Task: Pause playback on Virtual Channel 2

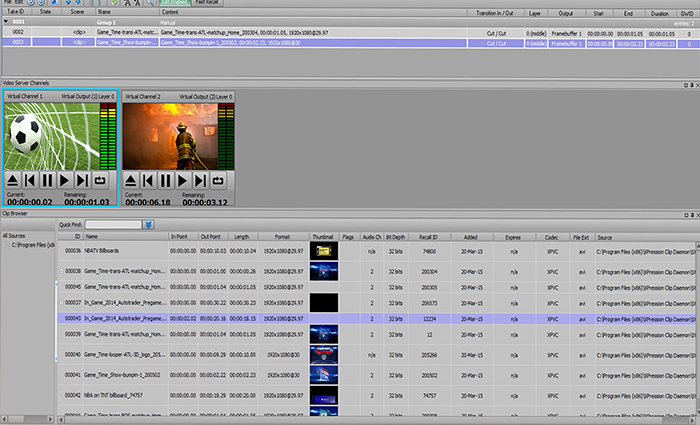Action: click(165, 180)
